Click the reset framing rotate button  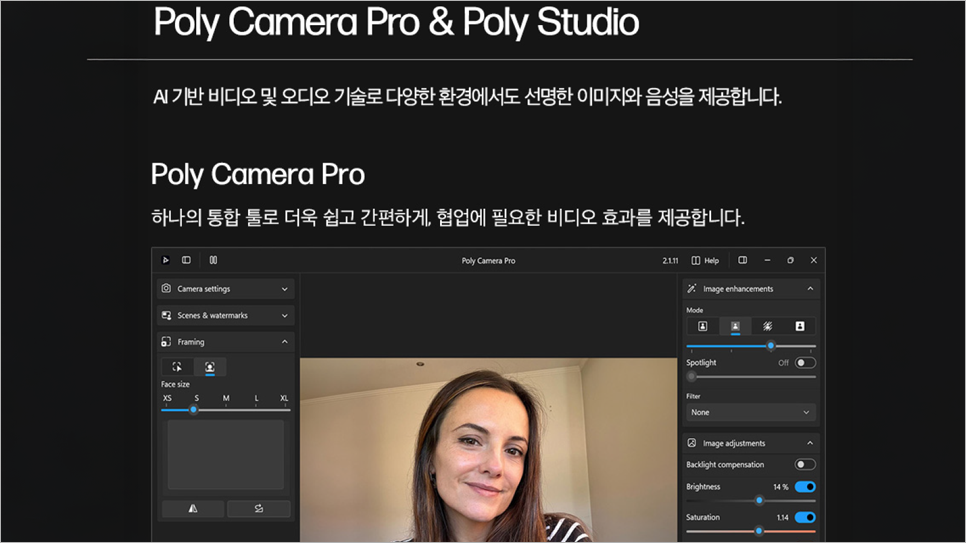click(259, 508)
